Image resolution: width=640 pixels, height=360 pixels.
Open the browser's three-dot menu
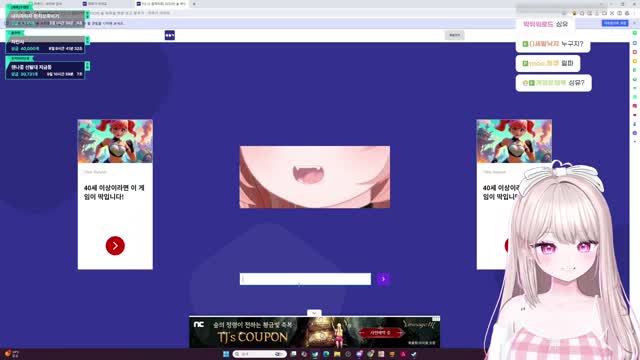[x=634, y=13]
